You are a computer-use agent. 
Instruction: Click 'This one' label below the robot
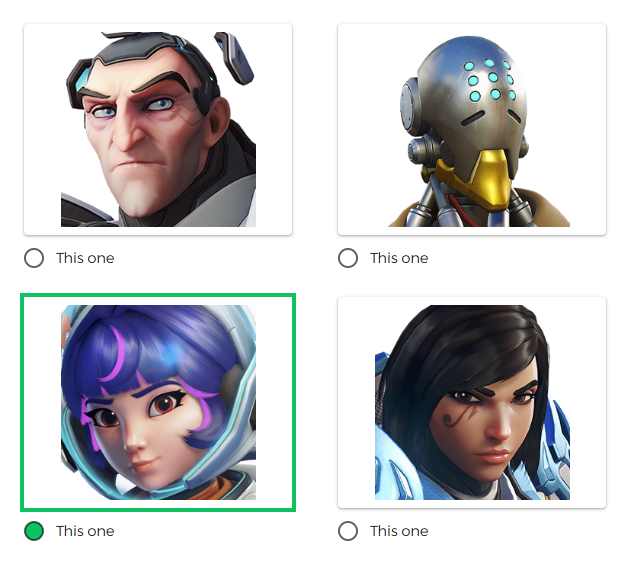[x=399, y=258]
